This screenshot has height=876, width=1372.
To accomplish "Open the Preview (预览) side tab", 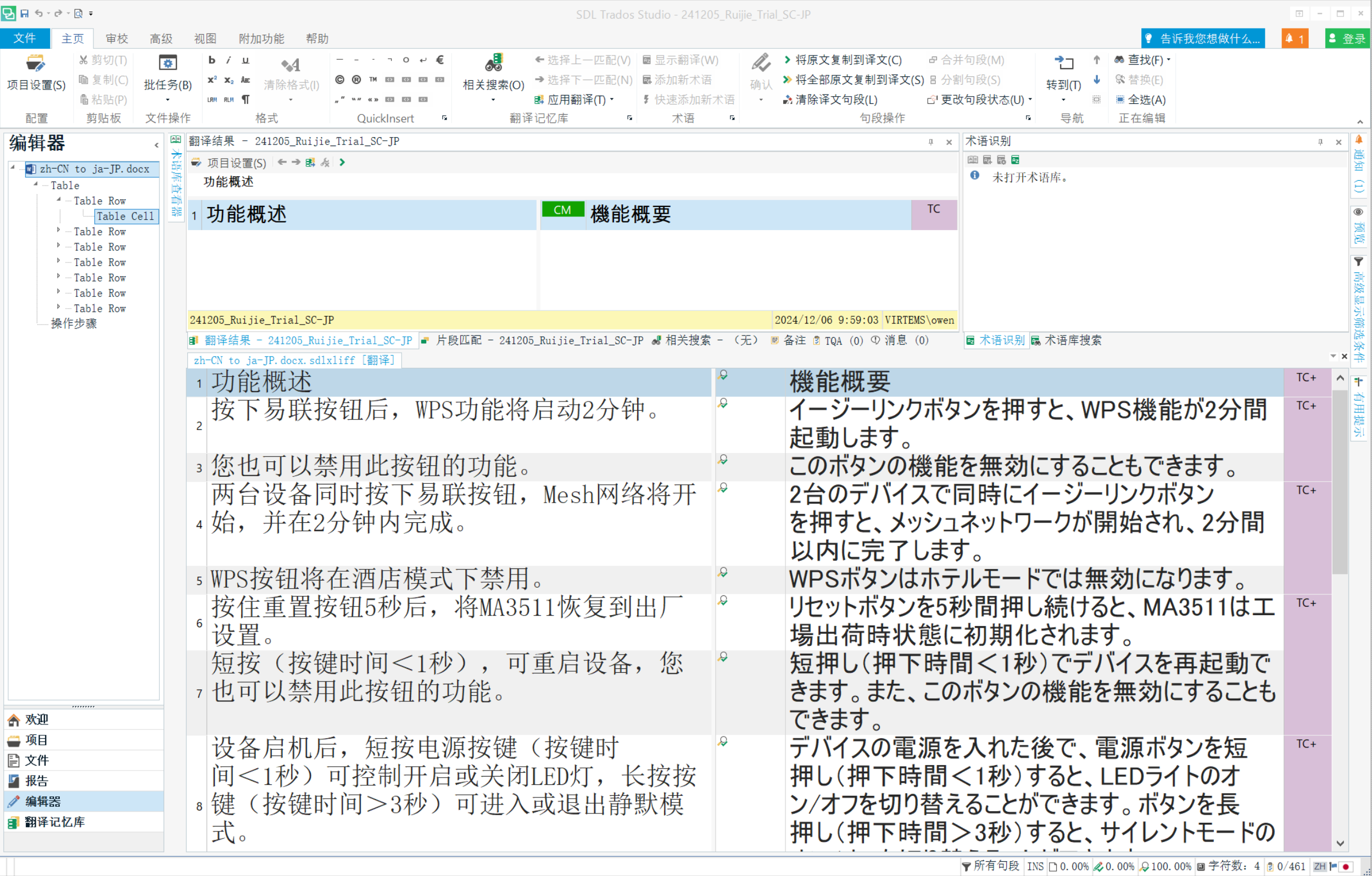I will 1359,226.
